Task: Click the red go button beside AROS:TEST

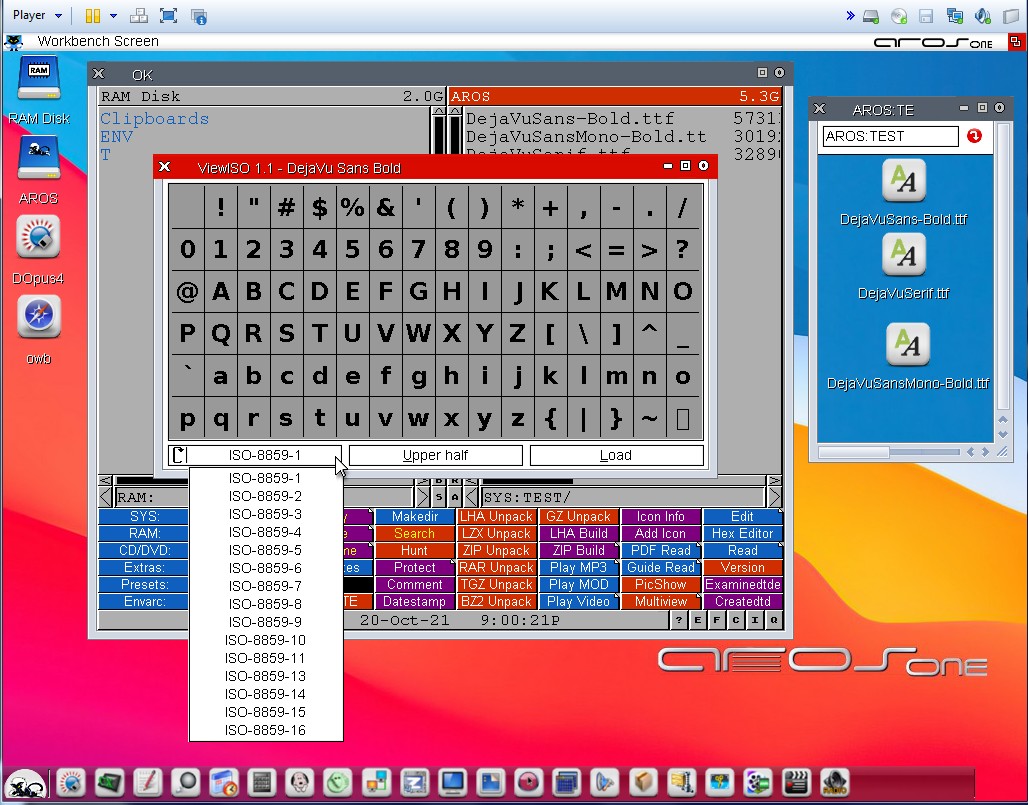Action: (x=974, y=136)
